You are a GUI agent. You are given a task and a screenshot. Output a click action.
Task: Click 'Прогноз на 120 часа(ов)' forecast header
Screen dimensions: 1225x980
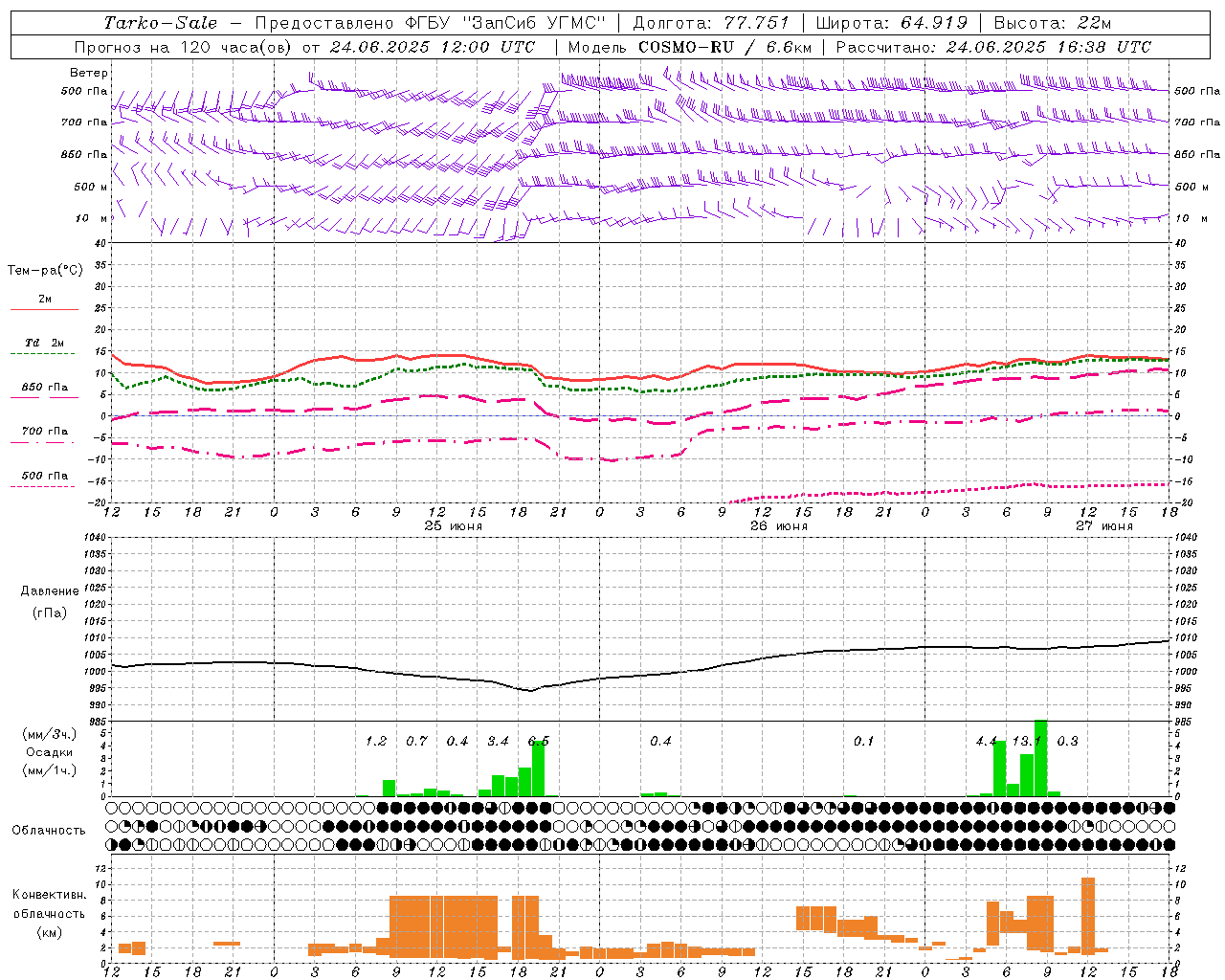tap(184, 47)
